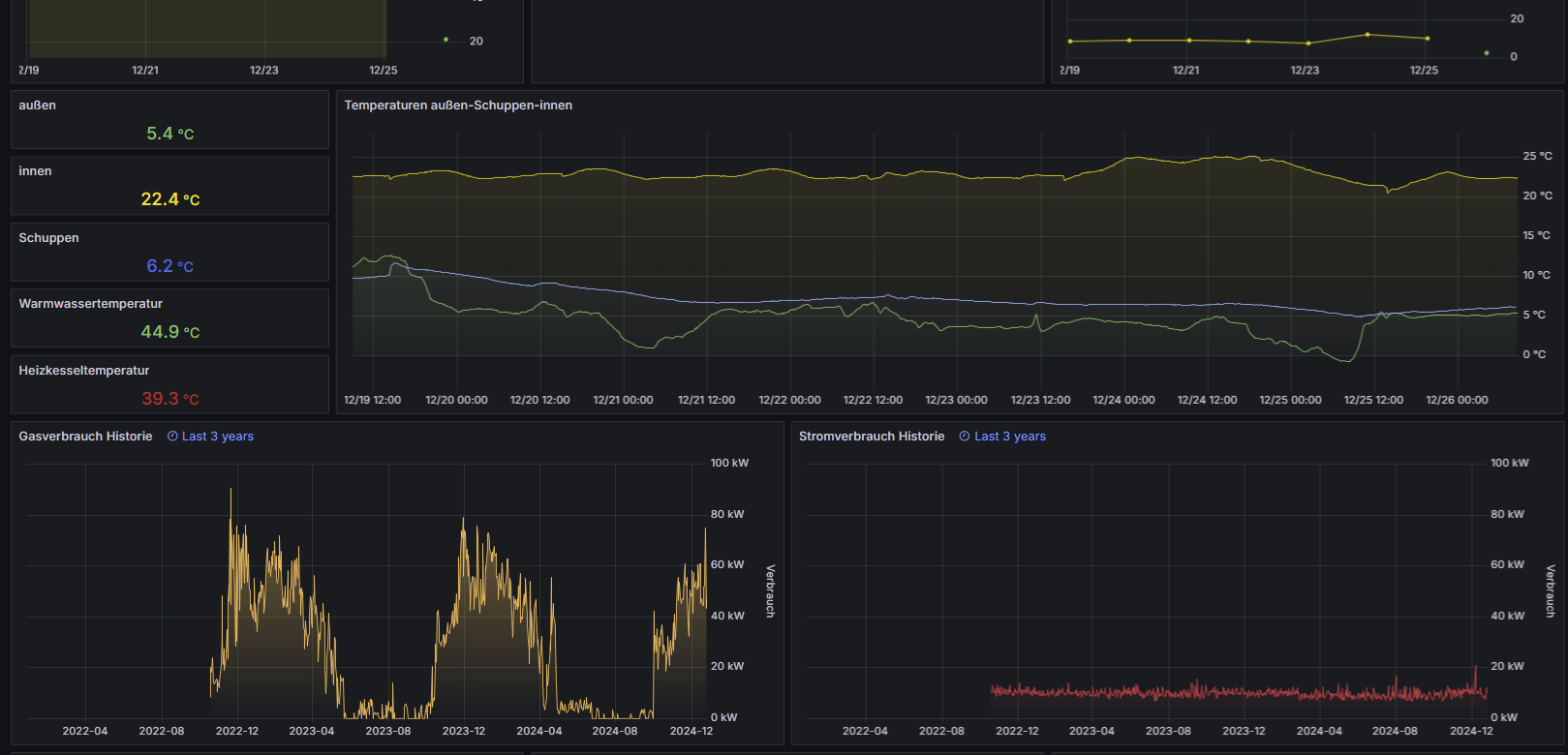Click '2023-12' date label in Stromverbrauch chart
Image resolution: width=1568 pixels, height=755 pixels.
pyautogui.click(x=1244, y=731)
